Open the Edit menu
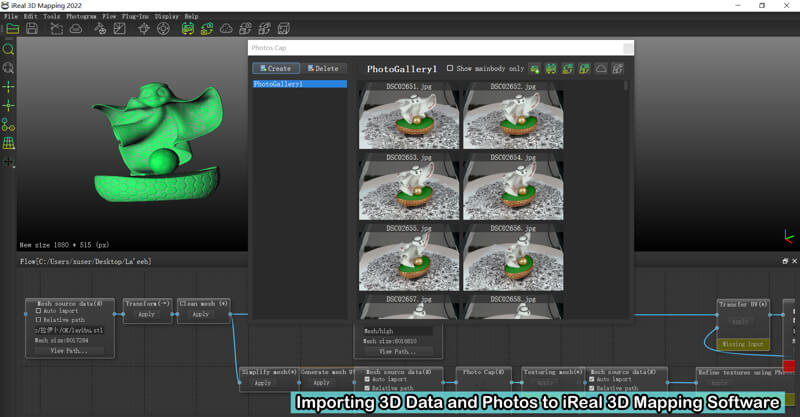Image resolution: width=800 pixels, height=417 pixels. [31, 16]
